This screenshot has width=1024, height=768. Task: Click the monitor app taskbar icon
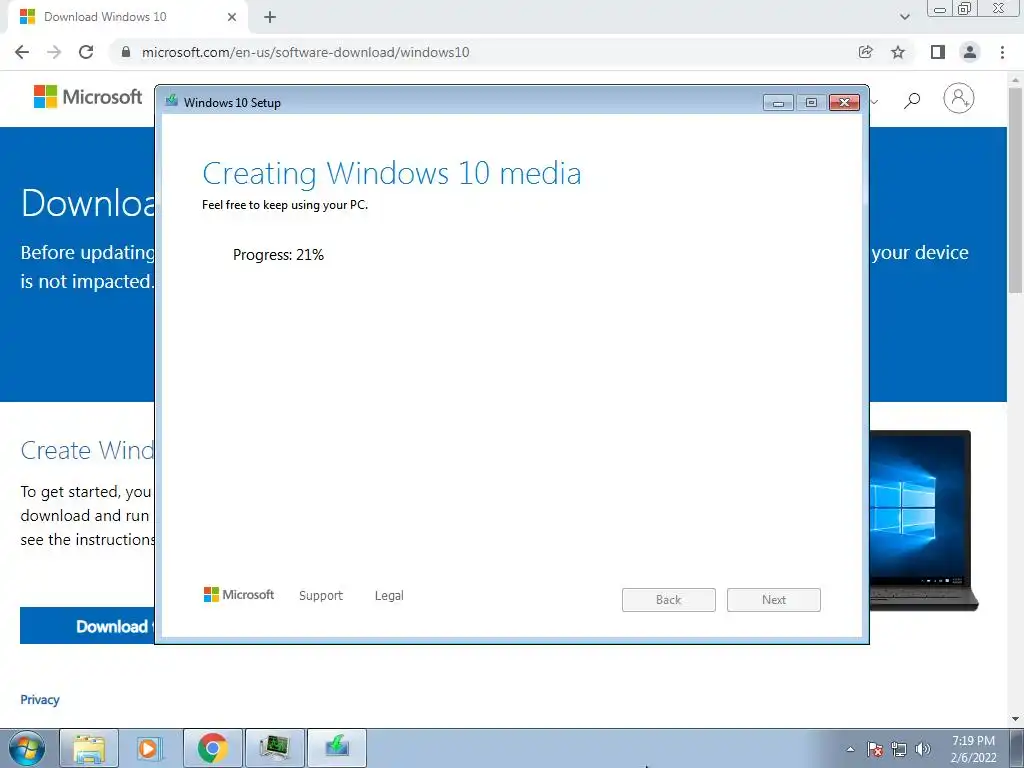click(x=275, y=748)
